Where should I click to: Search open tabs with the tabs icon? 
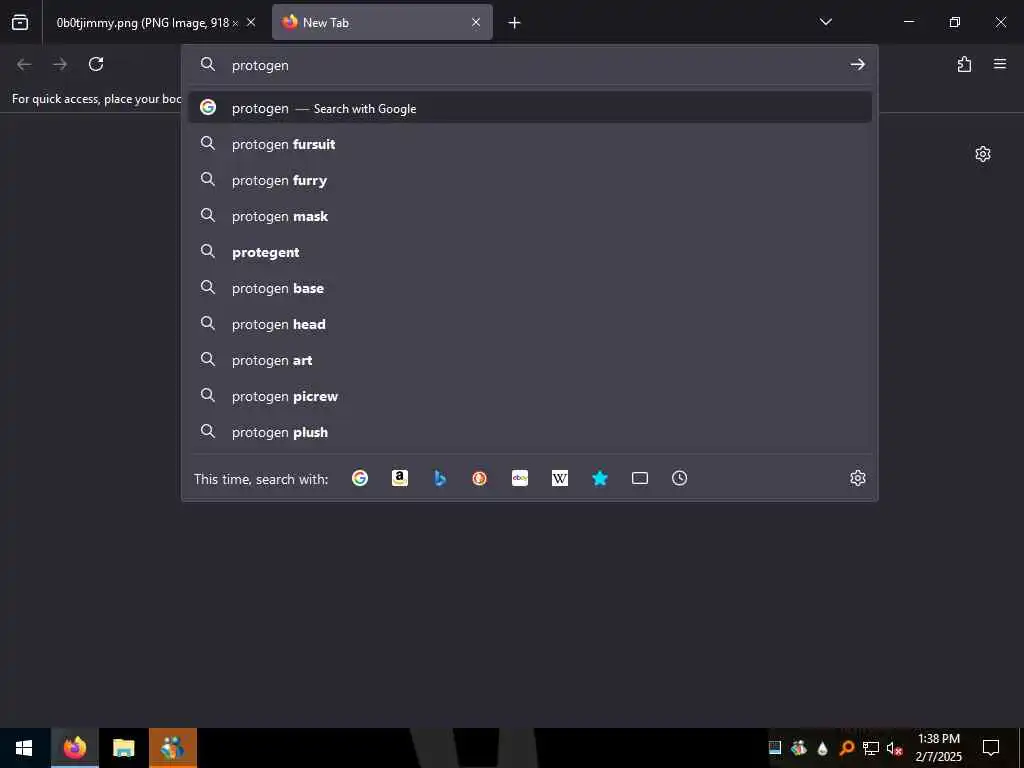click(x=640, y=479)
